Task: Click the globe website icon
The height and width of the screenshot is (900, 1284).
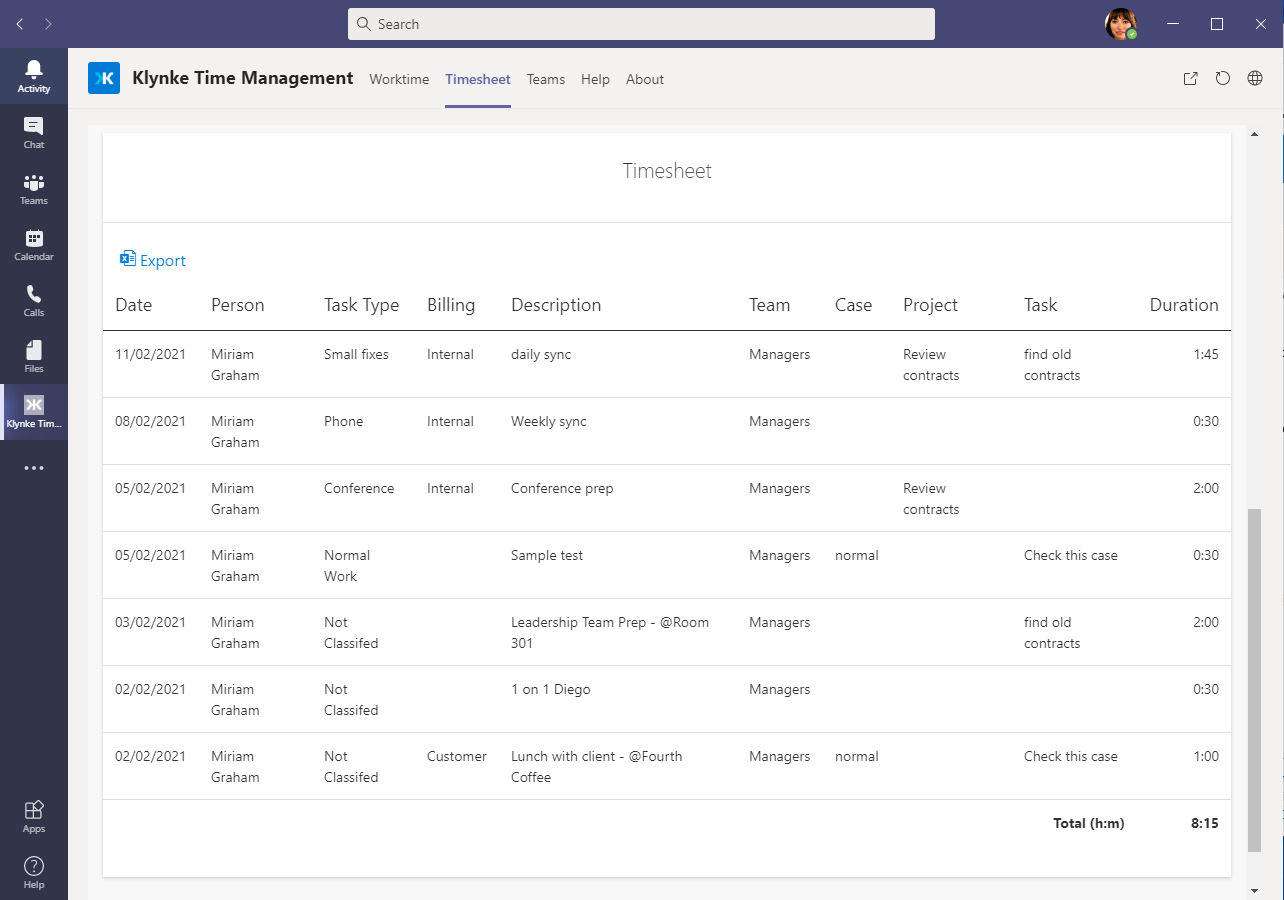Action: 1255,79
